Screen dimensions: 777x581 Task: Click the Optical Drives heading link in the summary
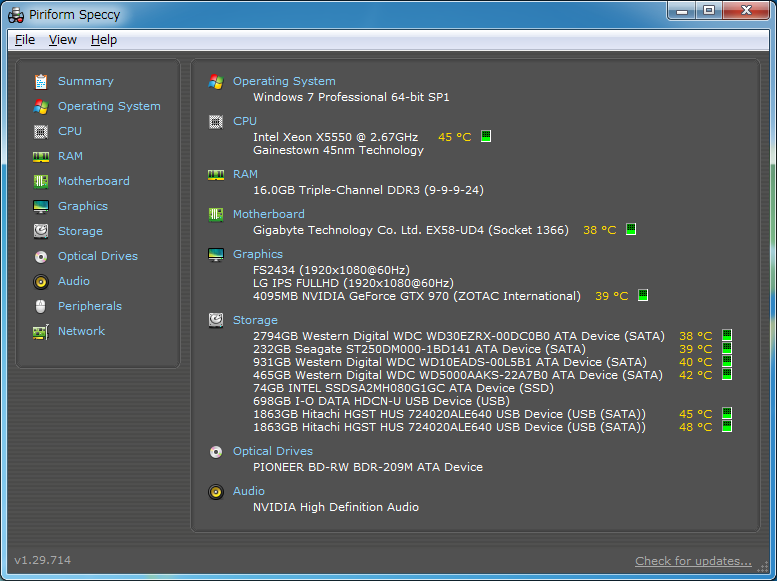[273, 451]
